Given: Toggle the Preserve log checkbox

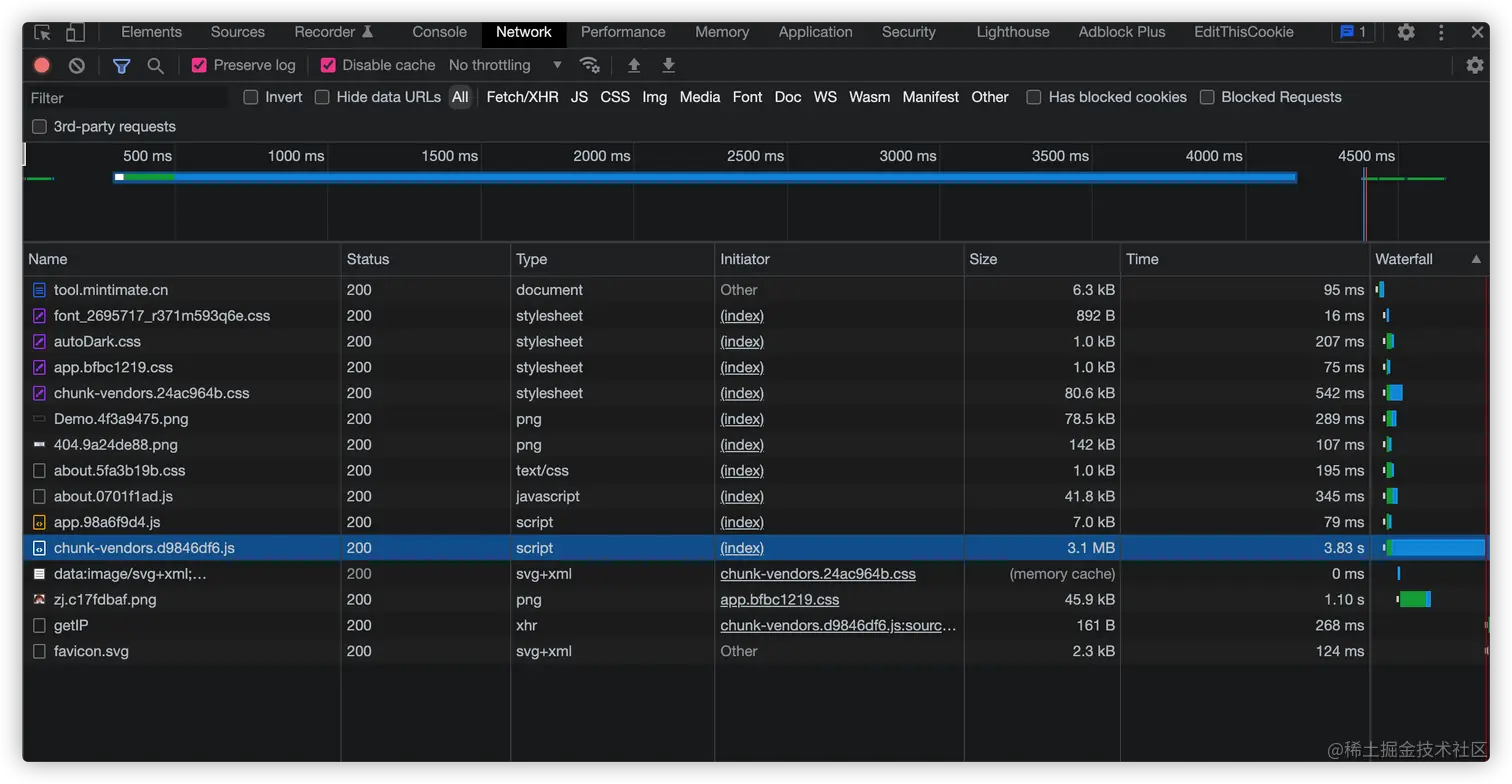Looking at the screenshot, I should (x=199, y=65).
